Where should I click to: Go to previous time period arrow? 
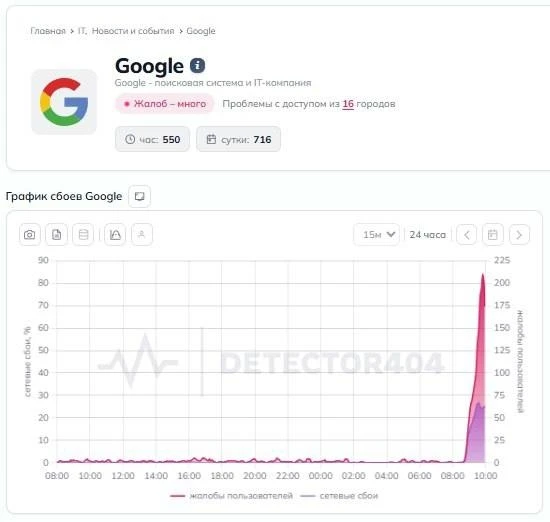467,234
